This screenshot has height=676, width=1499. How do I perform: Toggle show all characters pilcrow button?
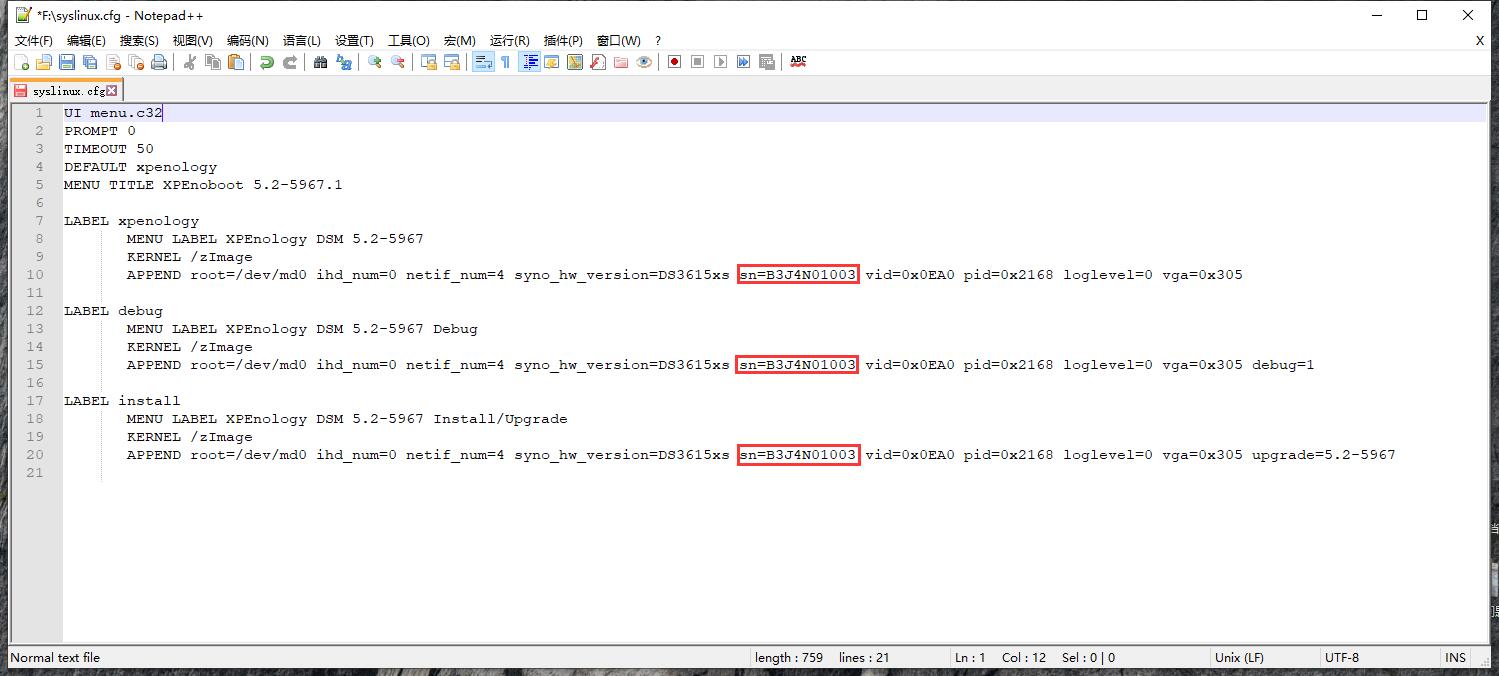tap(506, 62)
